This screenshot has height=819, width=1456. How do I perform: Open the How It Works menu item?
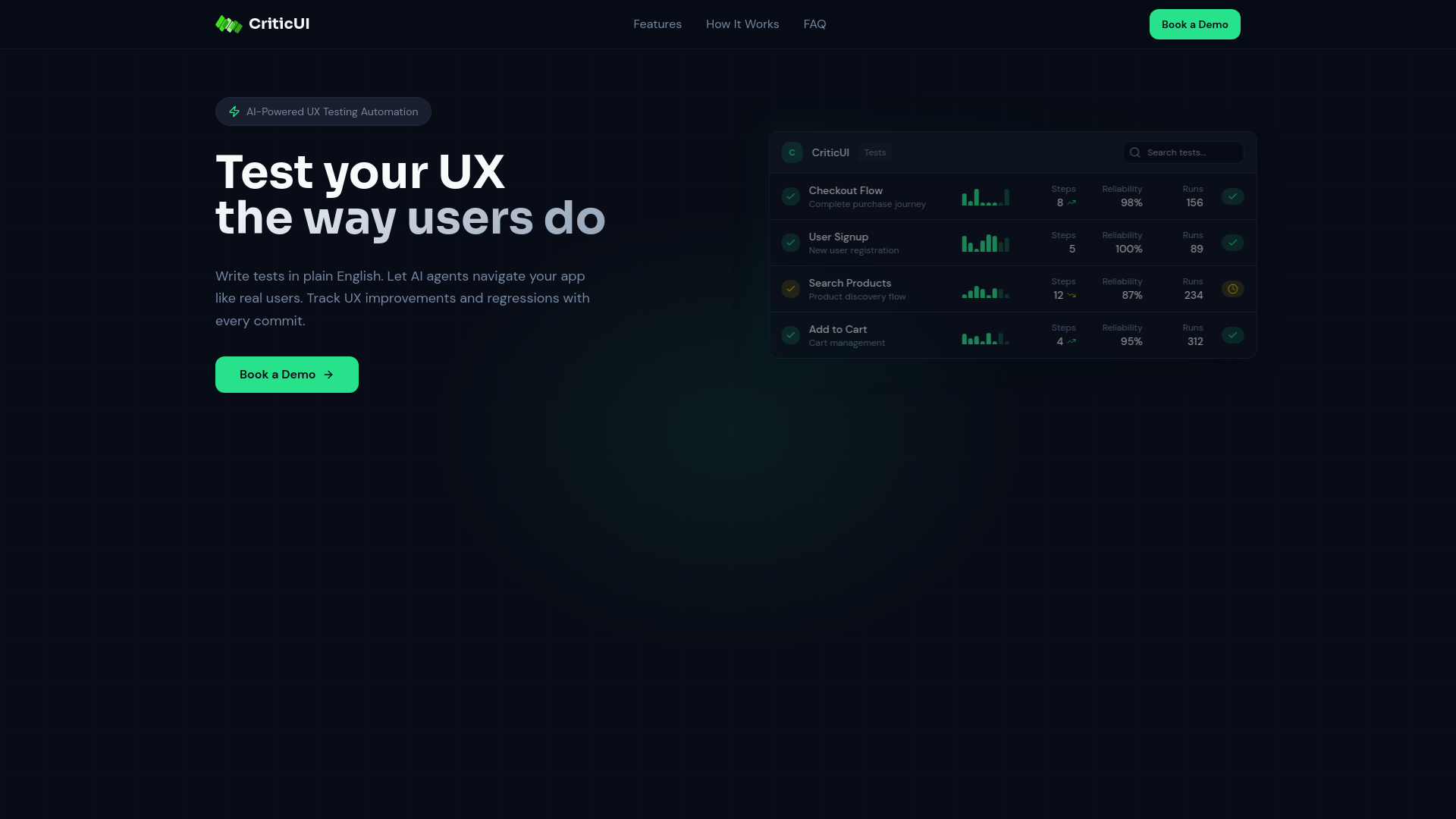(x=742, y=24)
